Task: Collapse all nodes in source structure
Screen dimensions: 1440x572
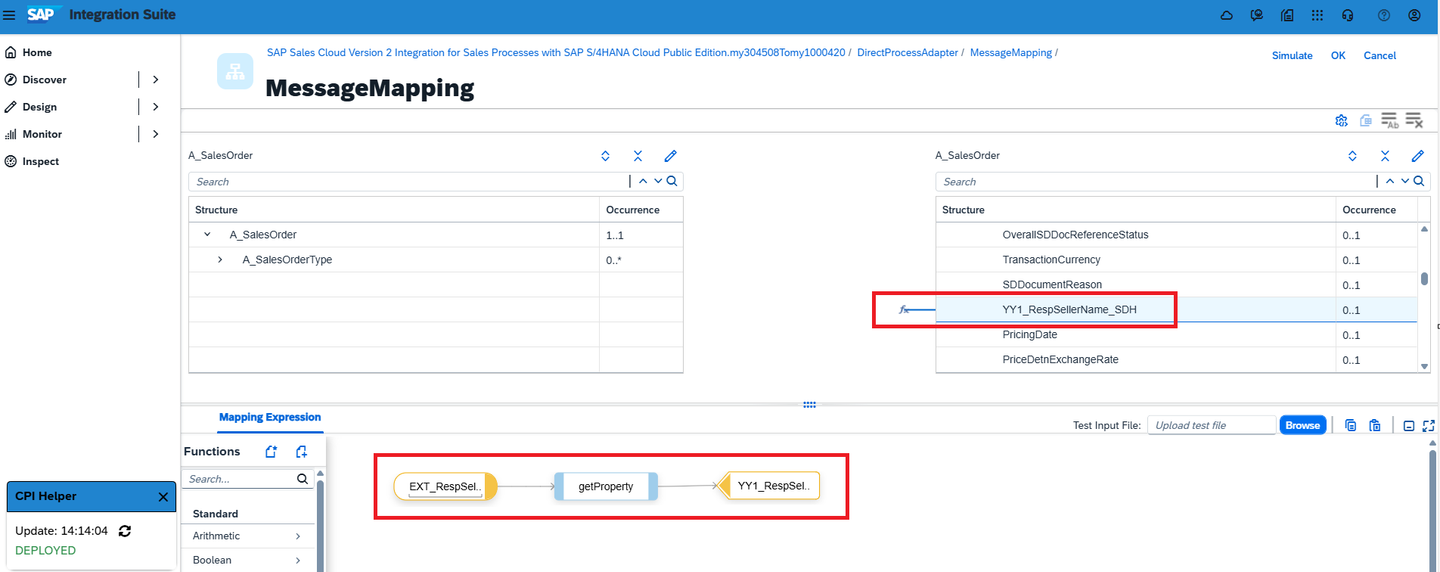Action: 637,156
